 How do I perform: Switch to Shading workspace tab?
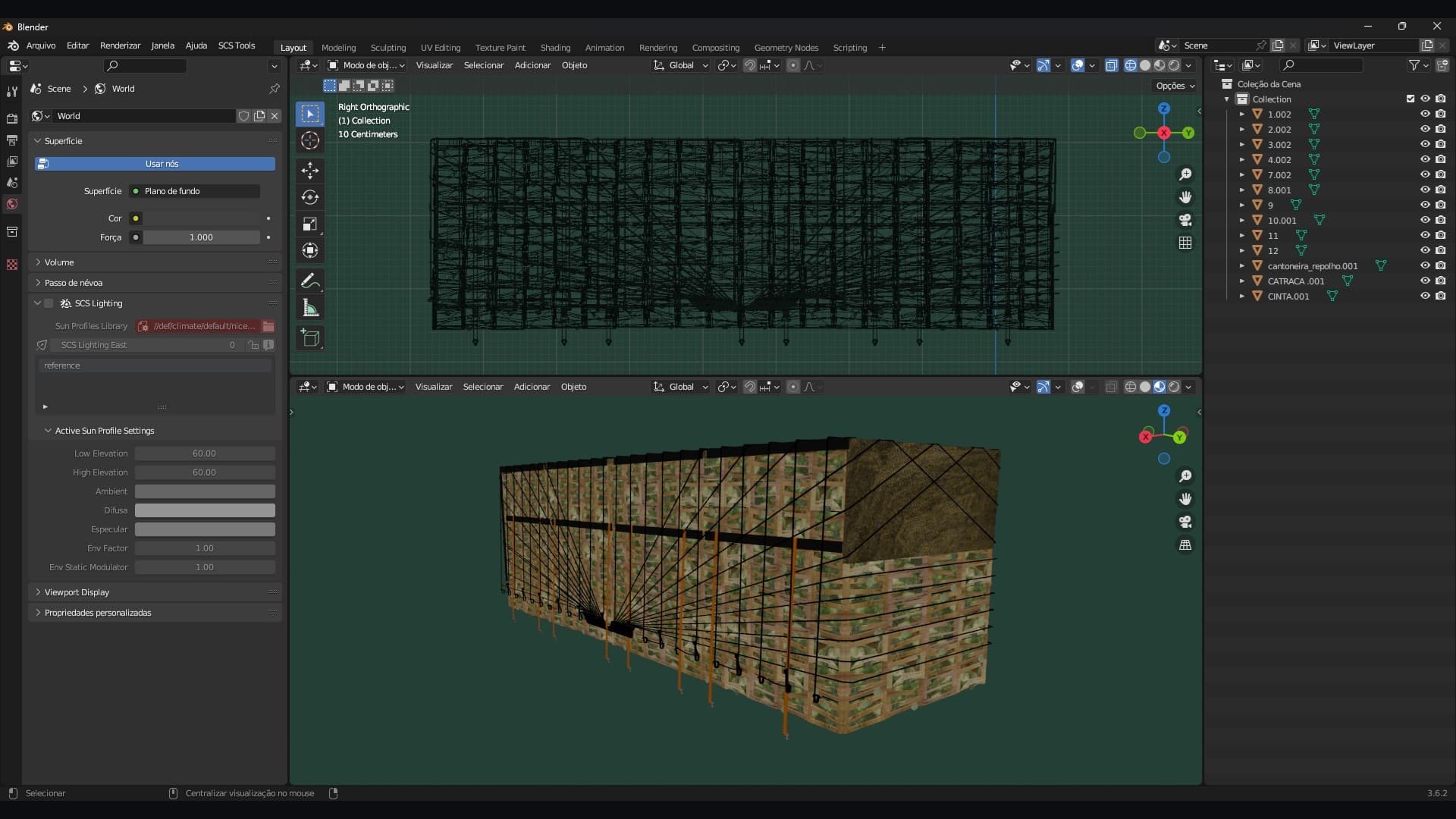[555, 48]
